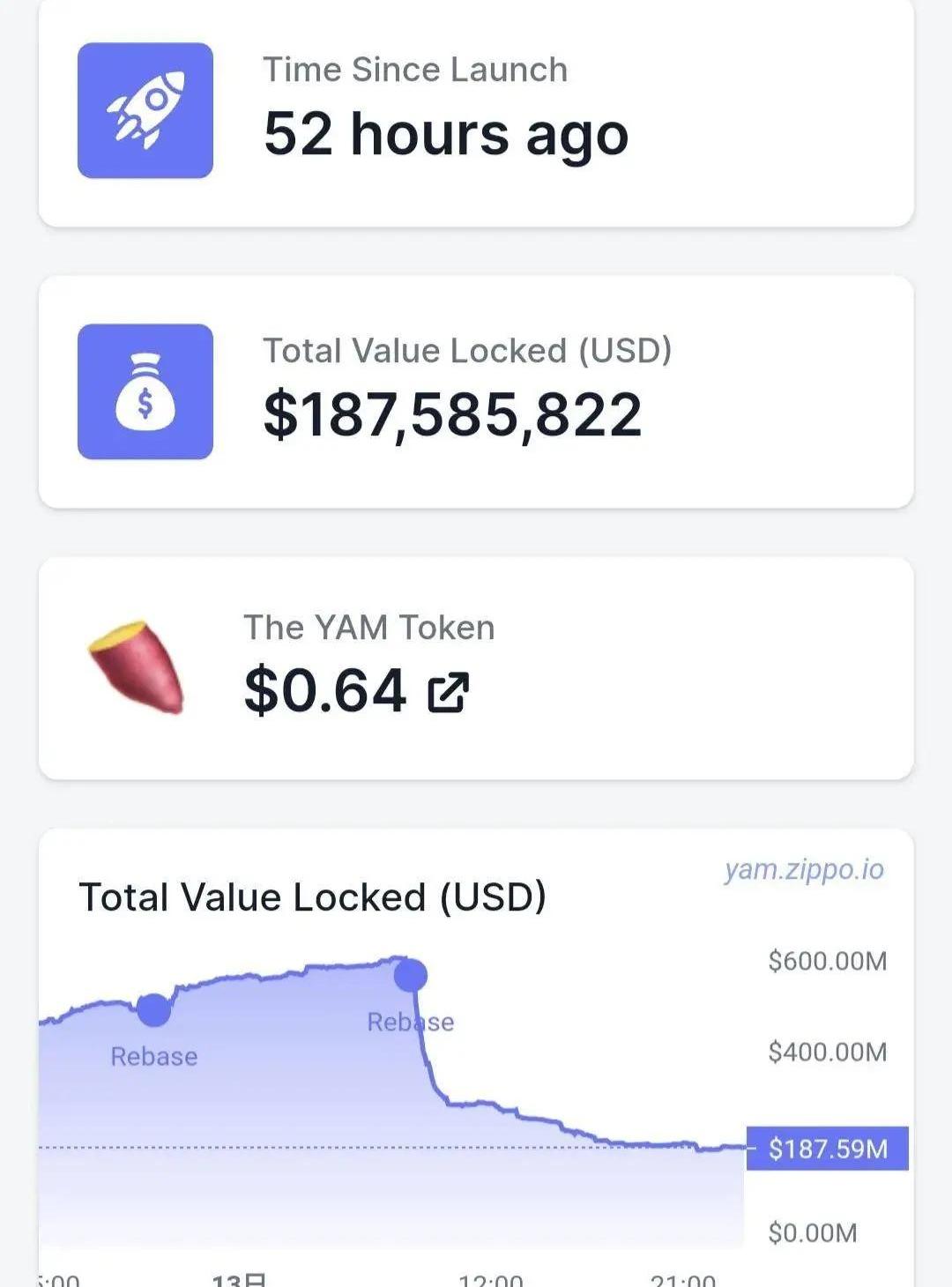Click the $600.00M axis label
The image size is (952, 1287).
[827, 961]
